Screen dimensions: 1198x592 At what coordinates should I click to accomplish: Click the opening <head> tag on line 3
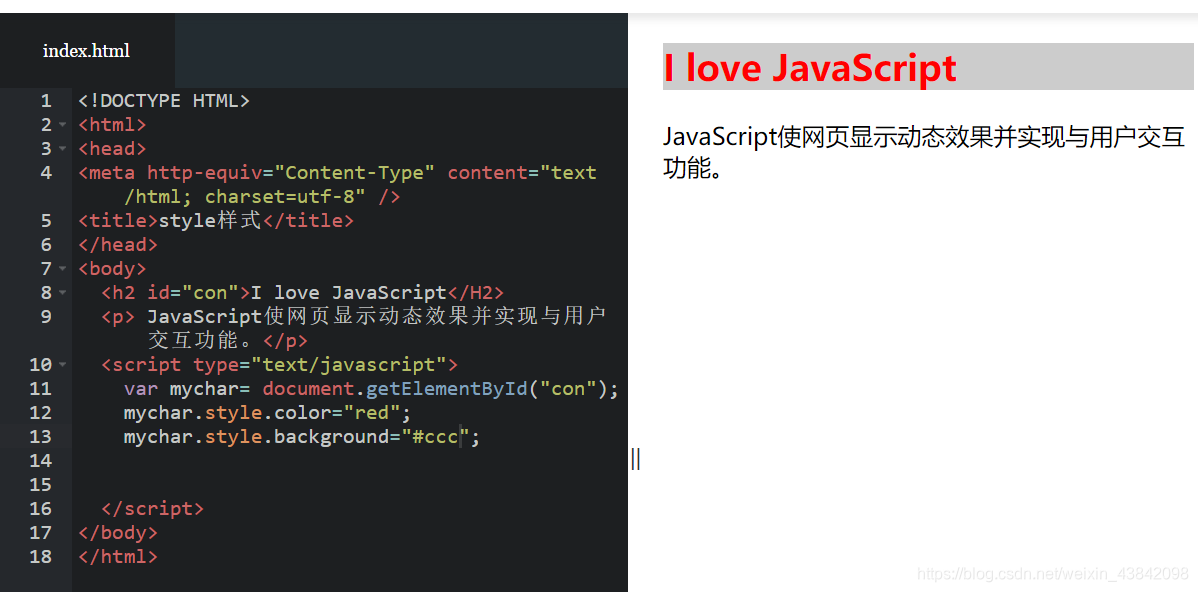pyautogui.click(x=112, y=148)
